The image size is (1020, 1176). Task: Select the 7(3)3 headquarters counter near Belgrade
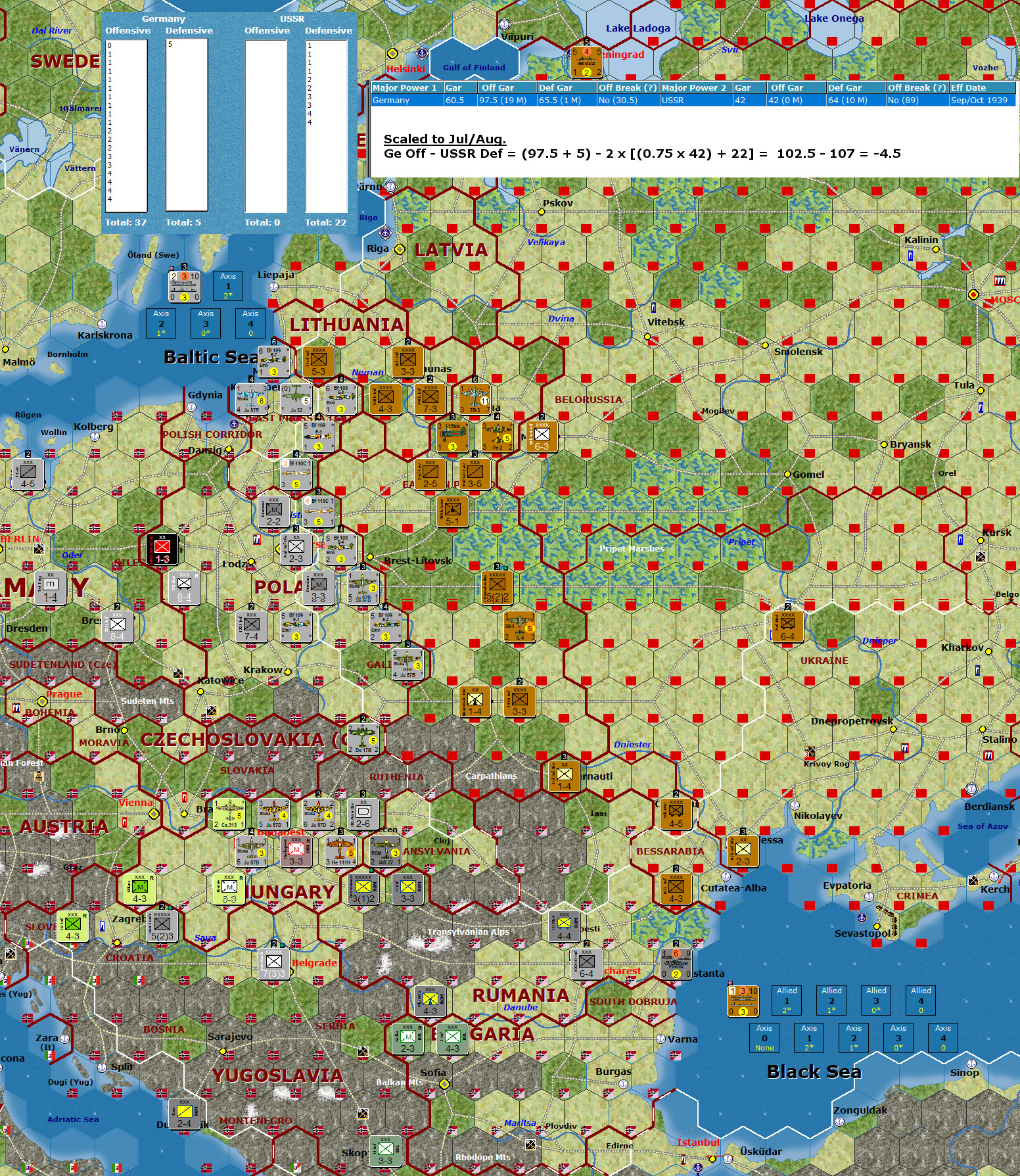pyautogui.click(x=274, y=964)
